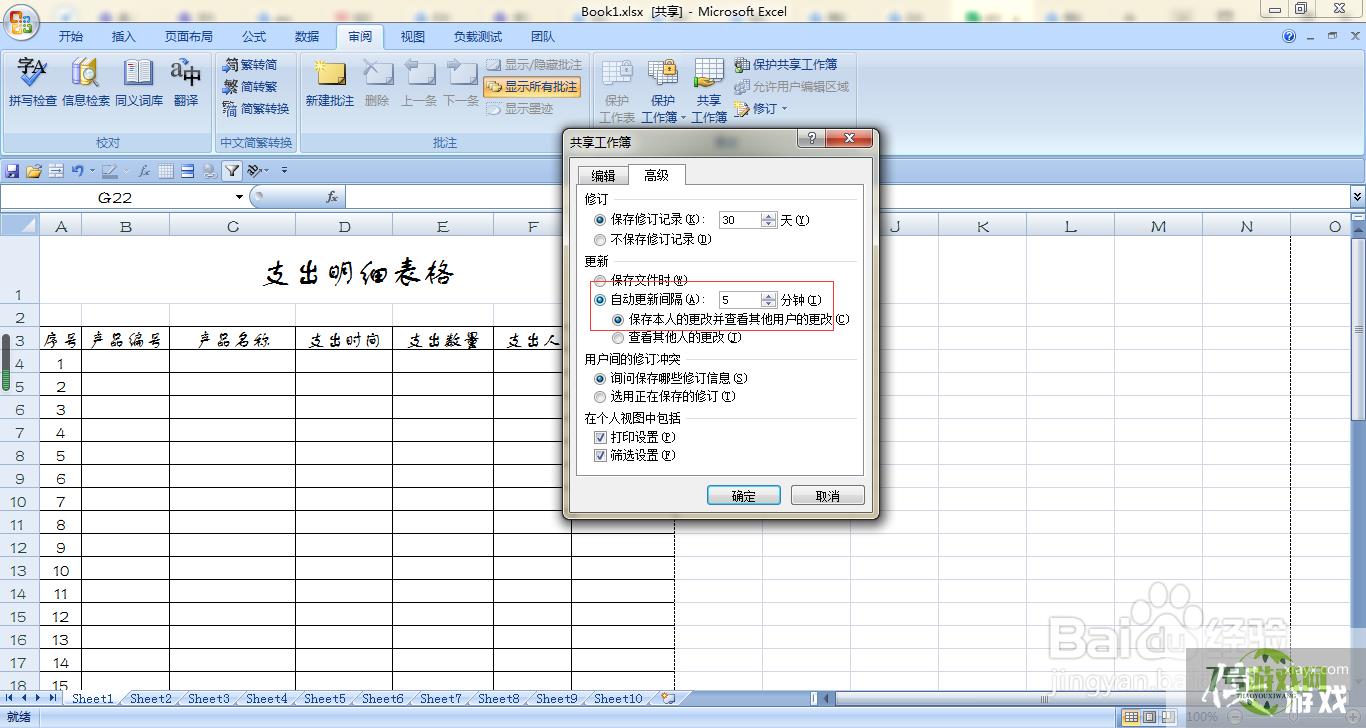Select 询问保存哪些修订信息 radio button
This screenshot has width=1366, height=728.
[600, 379]
